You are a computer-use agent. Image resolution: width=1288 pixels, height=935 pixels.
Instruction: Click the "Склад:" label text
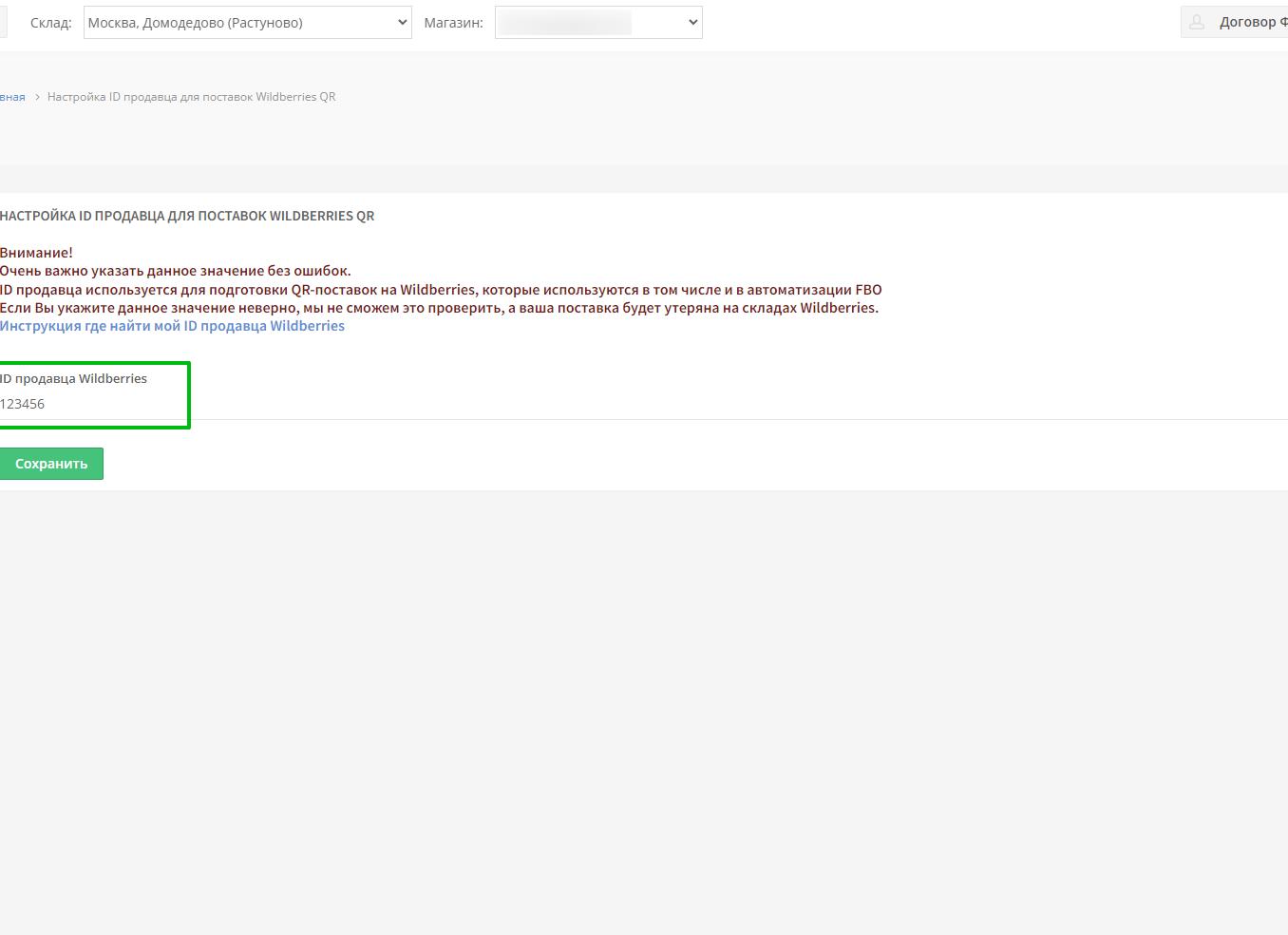point(50,23)
